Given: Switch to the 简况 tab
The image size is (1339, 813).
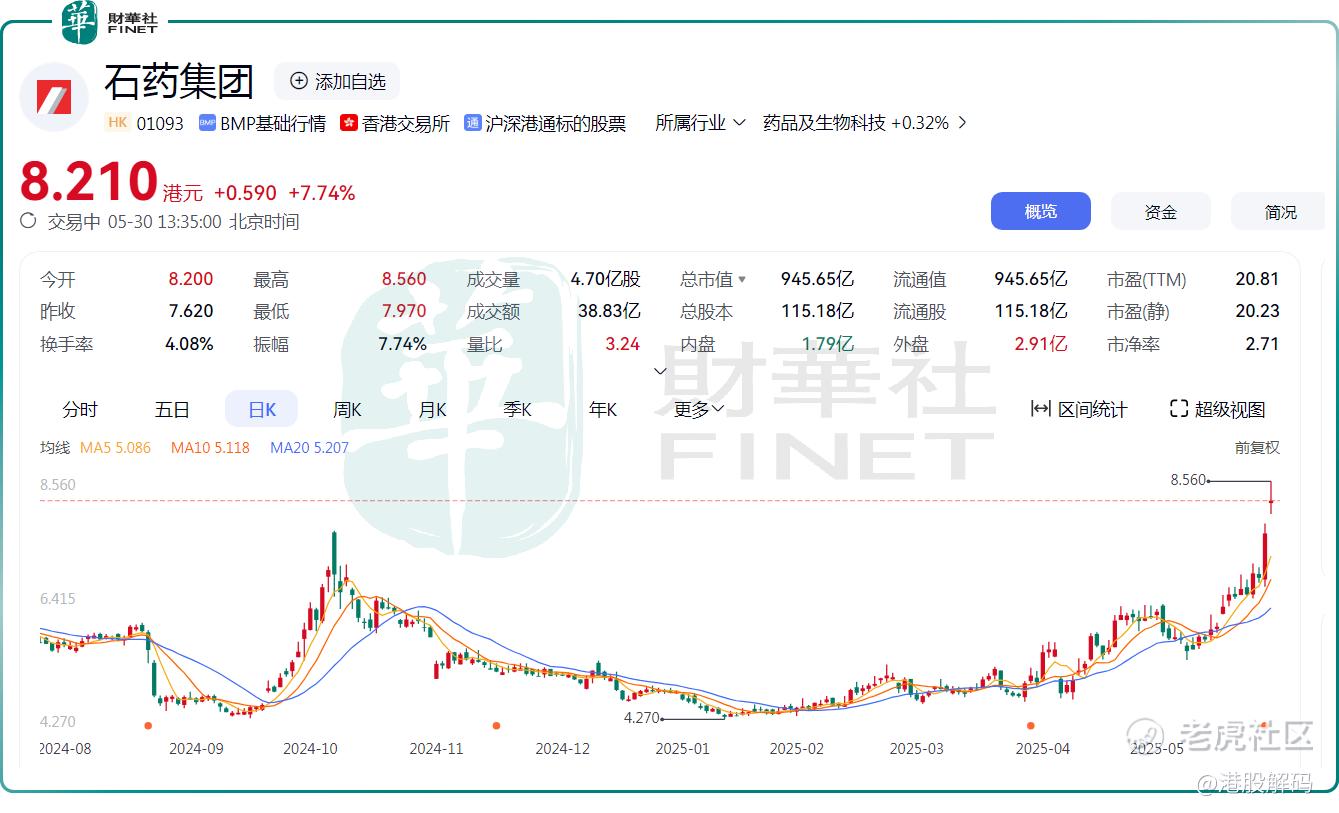Looking at the screenshot, I should pyautogui.click(x=1280, y=212).
